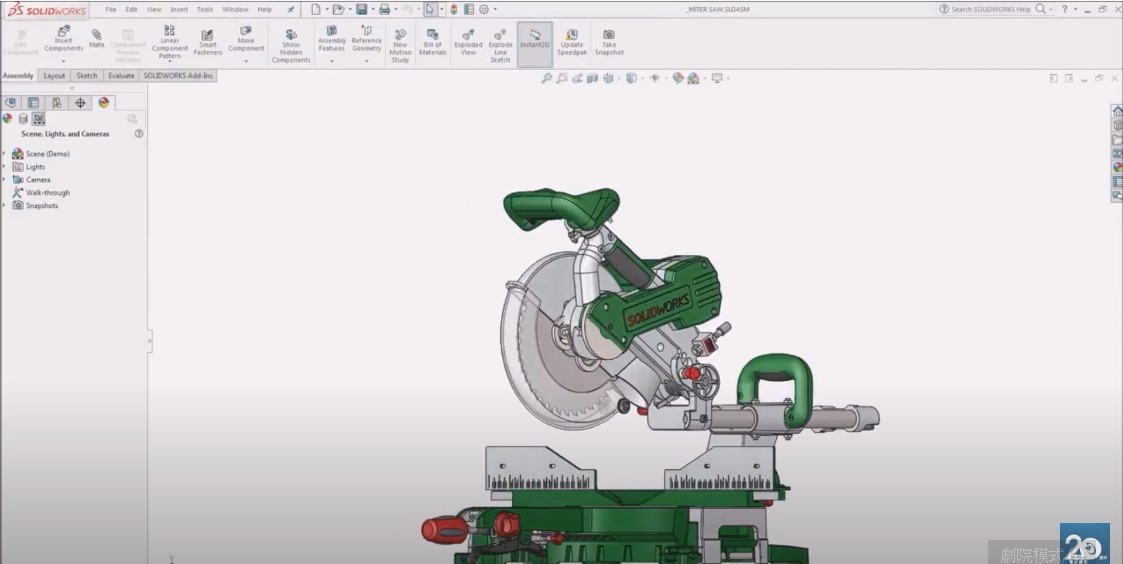Open Assembly Features
Screen dimensions: 1123x564
[332, 39]
